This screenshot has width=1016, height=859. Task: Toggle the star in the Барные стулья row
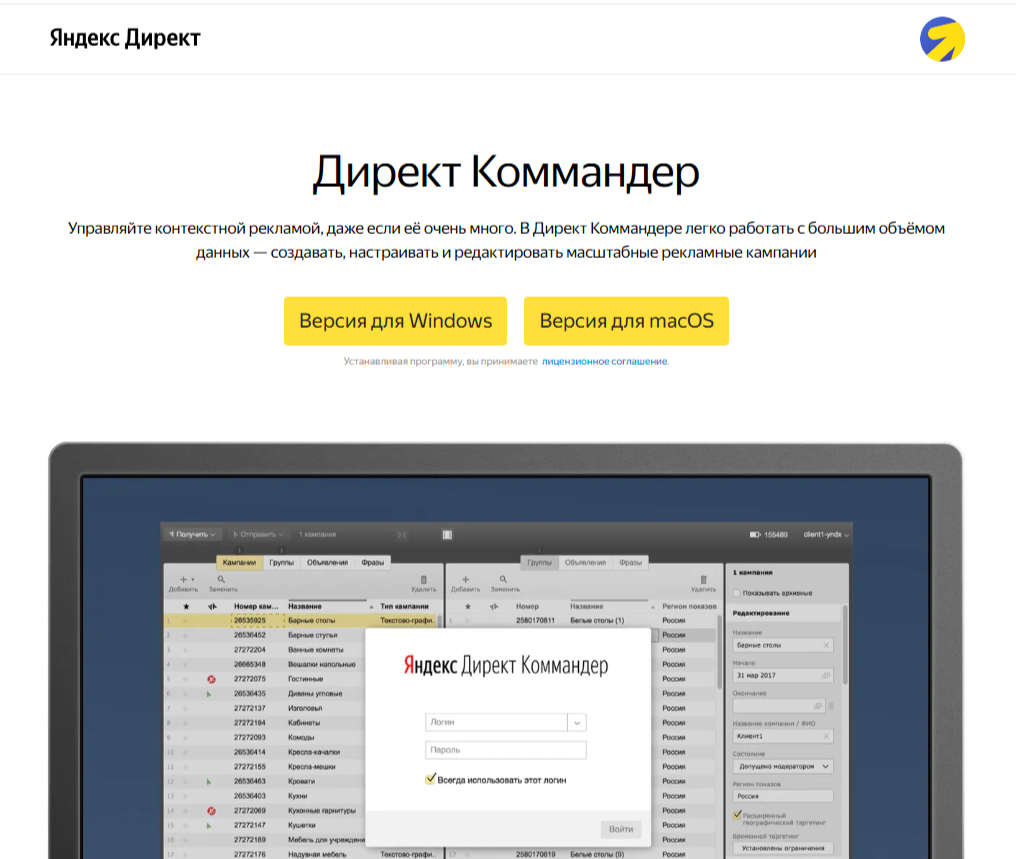pyautogui.click(x=186, y=635)
